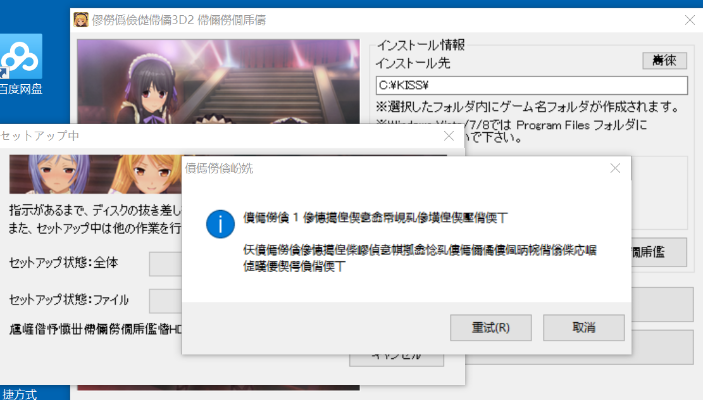
Task: Click the browse button beside インストール先
Action: click(x=664, y=60)
